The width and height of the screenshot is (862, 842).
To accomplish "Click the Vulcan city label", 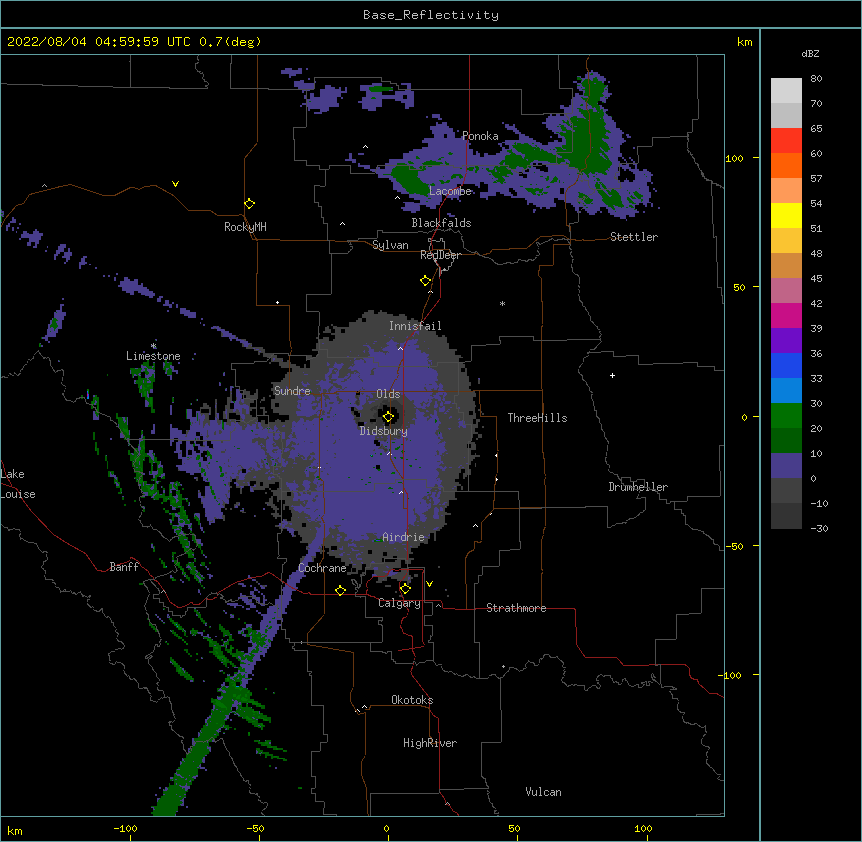I will tap(543, 792).
